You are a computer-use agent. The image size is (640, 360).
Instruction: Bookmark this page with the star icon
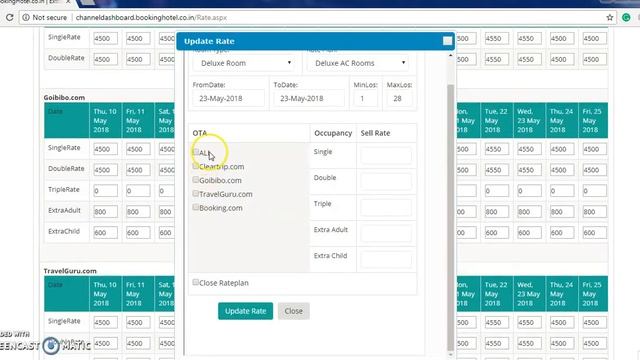610,18
